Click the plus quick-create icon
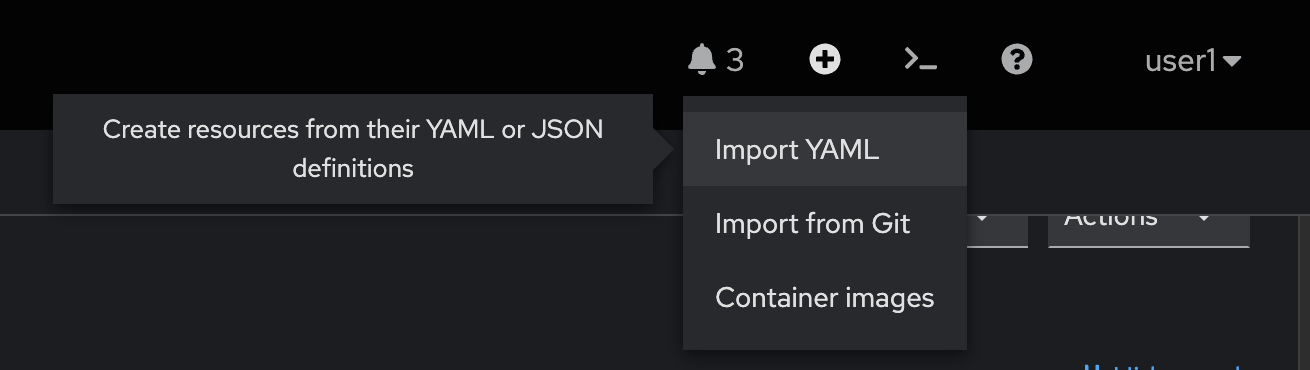The height and width of the screenshot is (370, 1310). [825, 60]
